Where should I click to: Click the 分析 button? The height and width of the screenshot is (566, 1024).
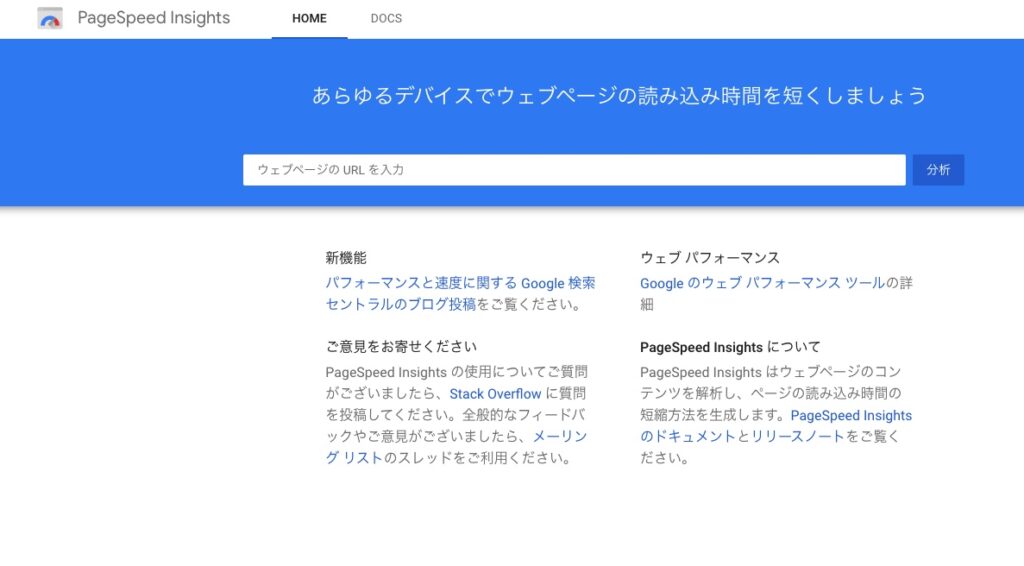tap(938, 170)
